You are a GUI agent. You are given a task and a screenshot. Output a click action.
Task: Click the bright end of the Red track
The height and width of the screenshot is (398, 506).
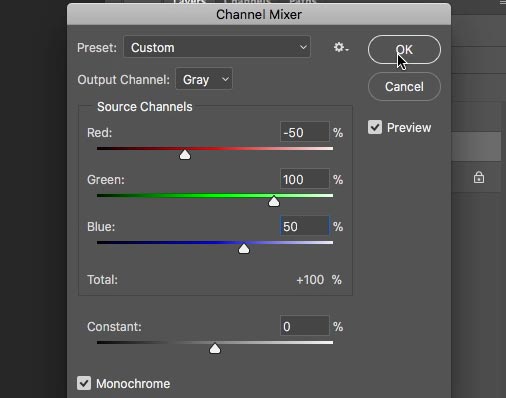(328, 148)
